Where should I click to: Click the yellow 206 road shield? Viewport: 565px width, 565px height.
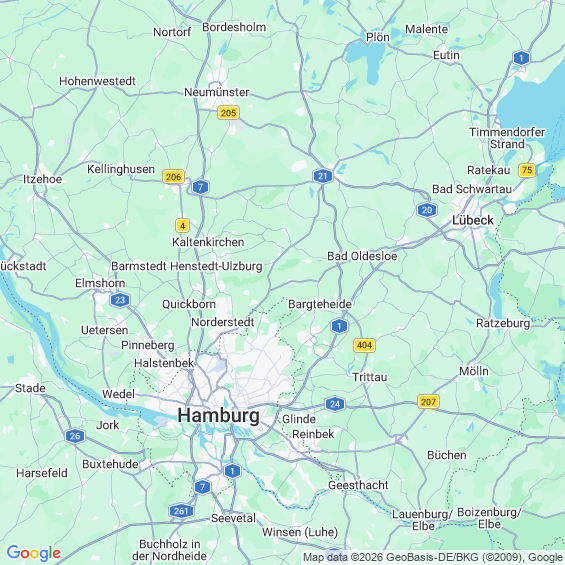click(x=174, y=177)
